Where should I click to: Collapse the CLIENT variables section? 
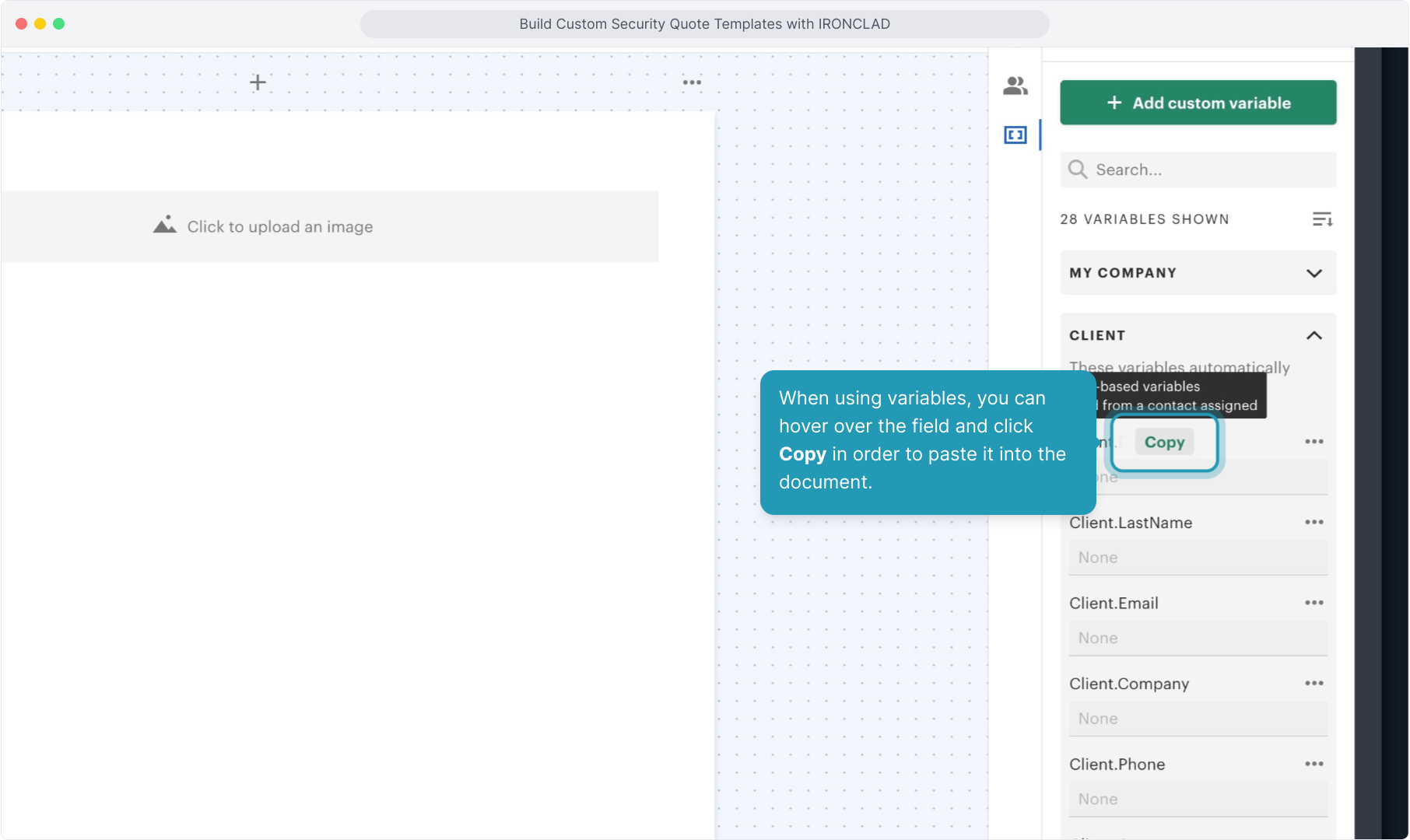(1314, 336)
